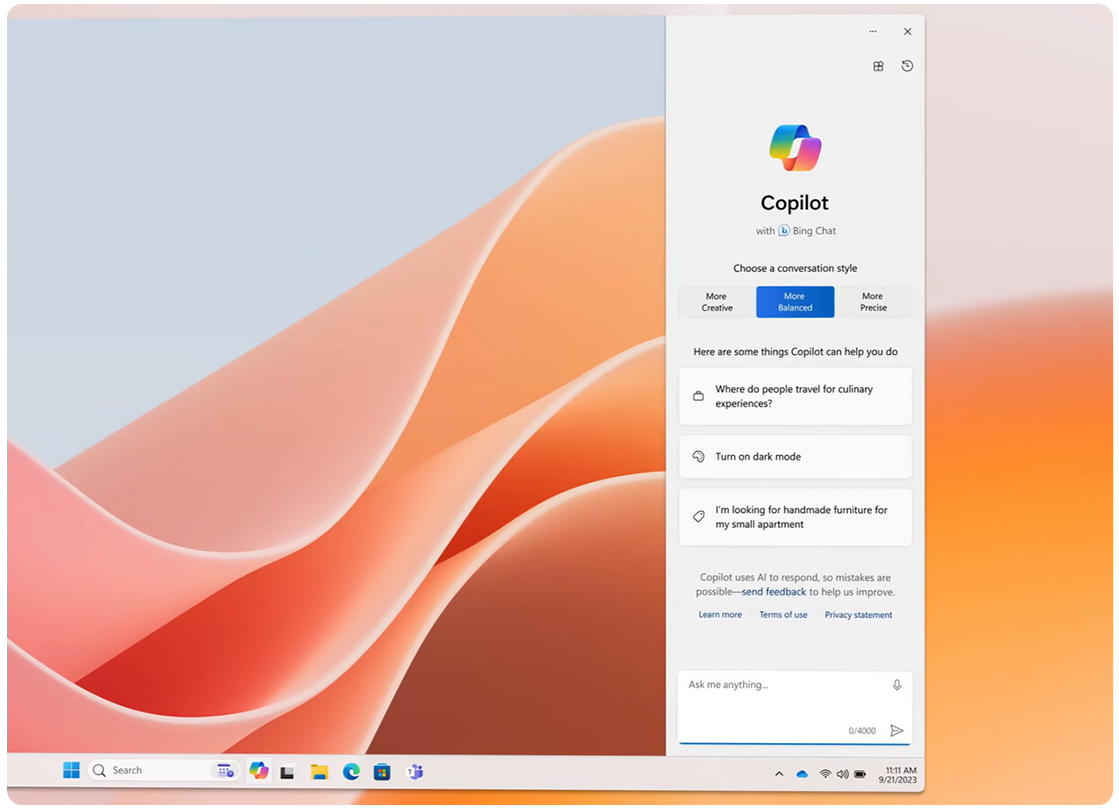Choose the 'Turn on dark mode' suggestion
The height and width of the screenshot is (809, 1119).
click(x=795, y=457)
